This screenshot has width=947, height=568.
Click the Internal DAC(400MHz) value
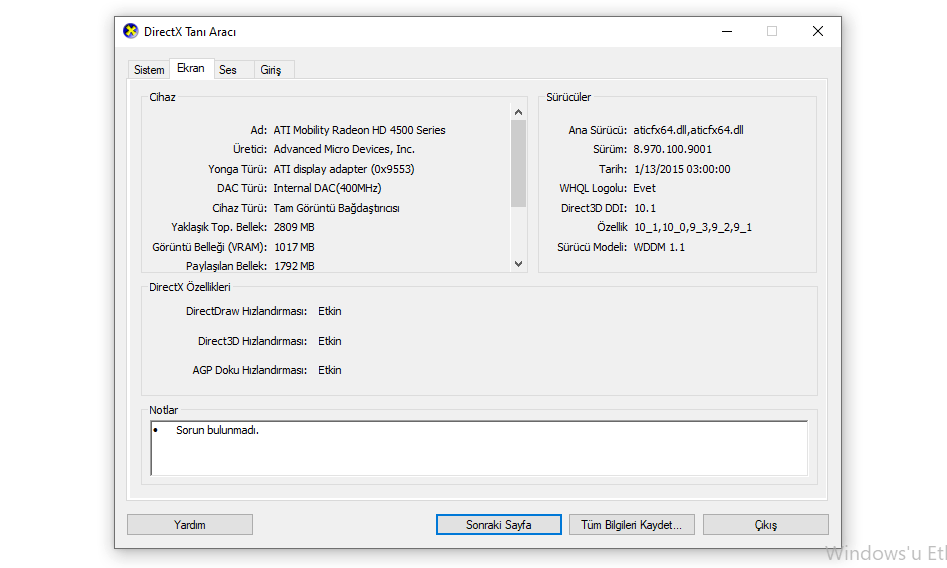click(x=327, y=188)
